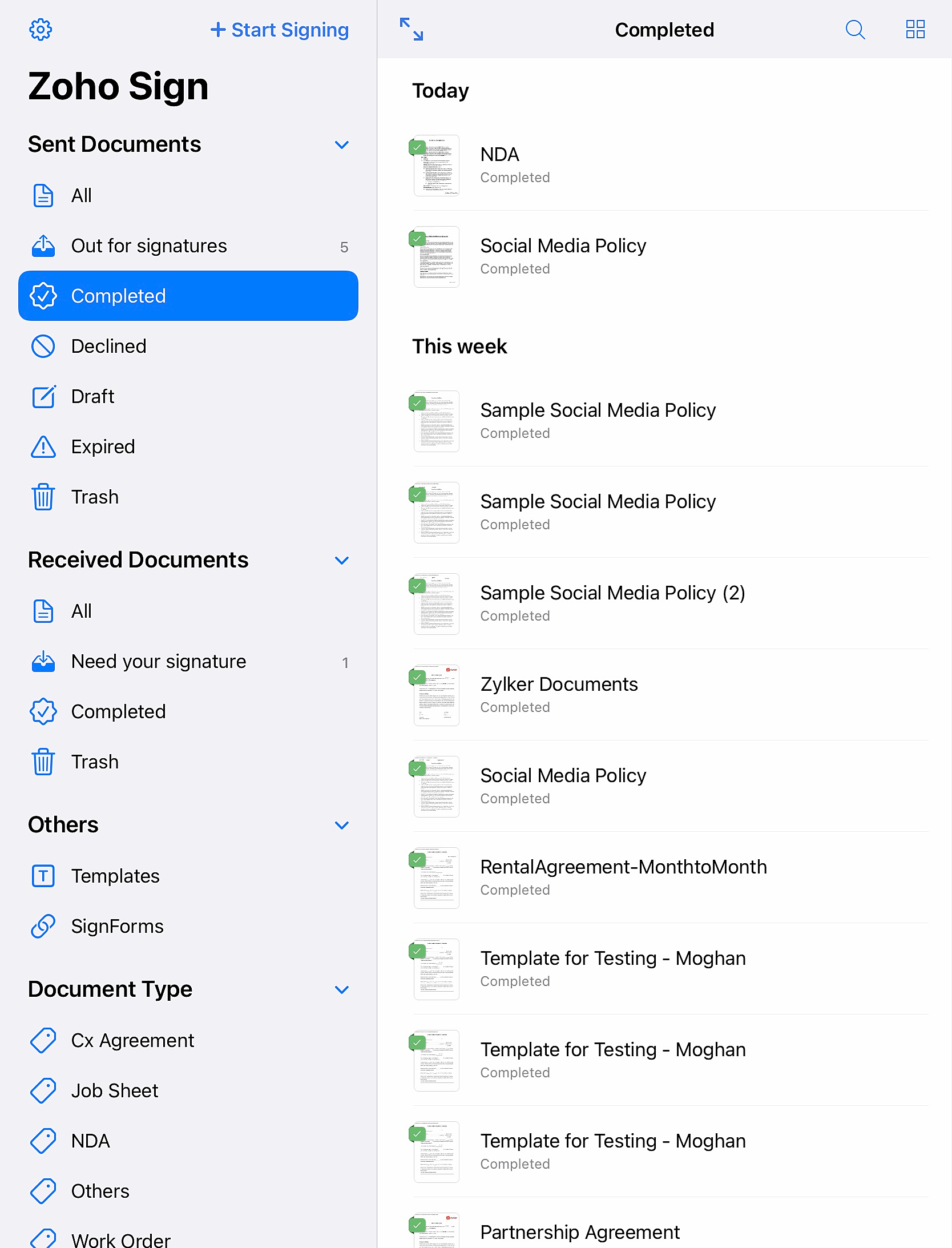Viewport: 952px width, 1248px height.
Task: Open the Out for signatures list
Action: (188, 245)
